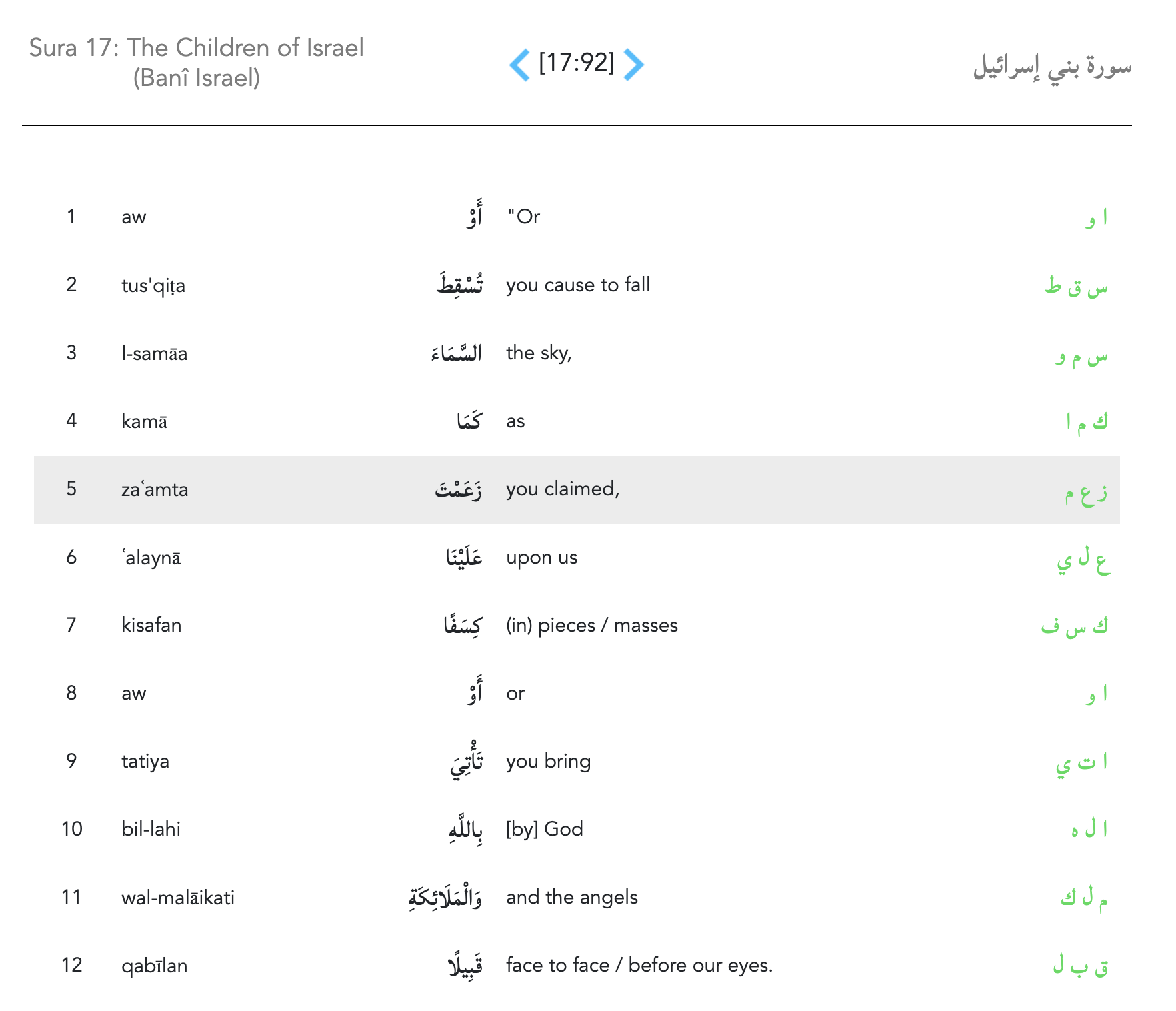Select the green root letters for za'amta

coord(1085,493)
